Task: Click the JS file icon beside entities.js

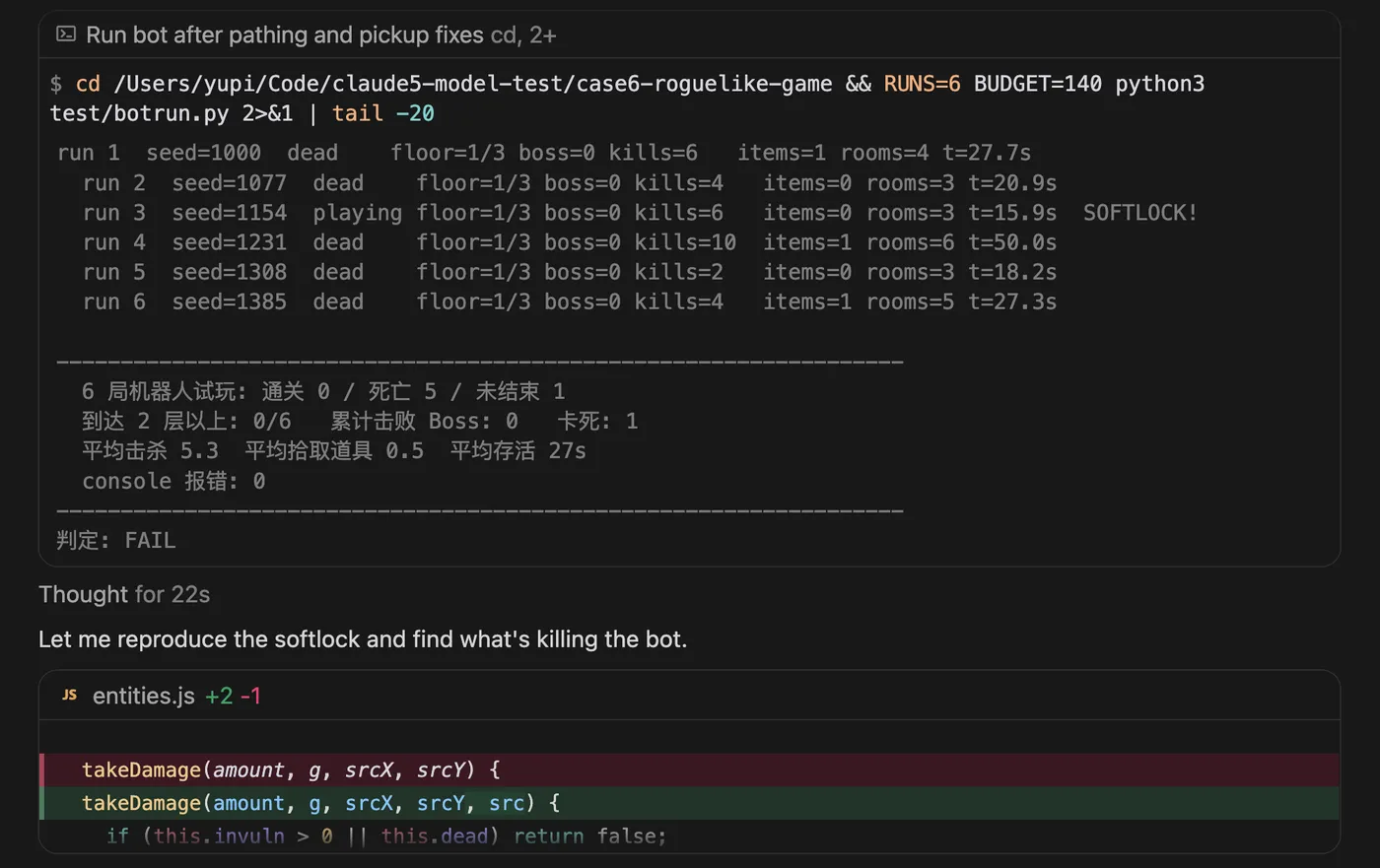Action: (69, 696)
